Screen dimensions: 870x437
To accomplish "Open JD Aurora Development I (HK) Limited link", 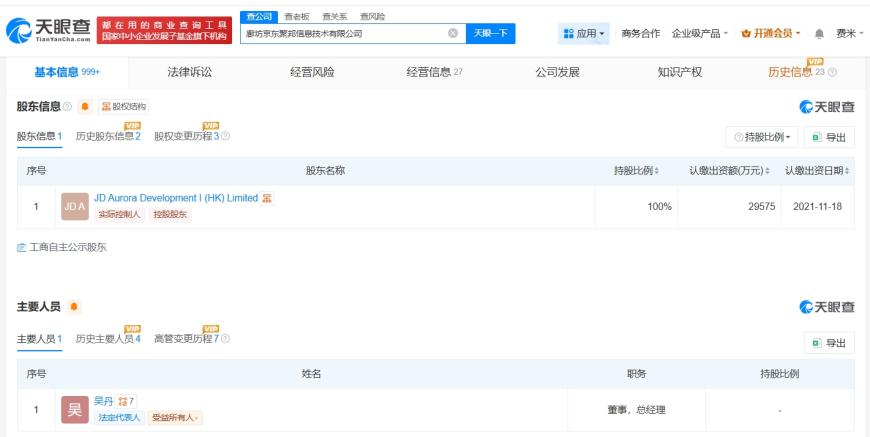I will (176, 198).
